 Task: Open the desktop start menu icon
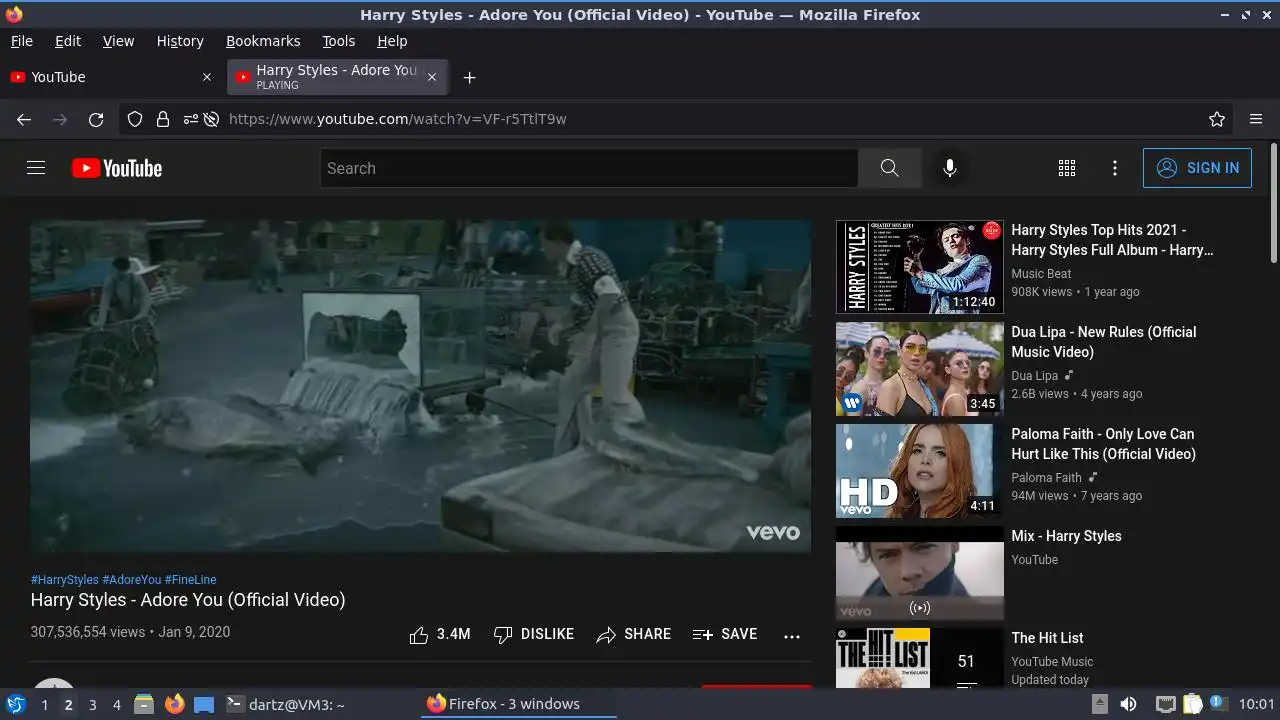(x=16, y=704)
